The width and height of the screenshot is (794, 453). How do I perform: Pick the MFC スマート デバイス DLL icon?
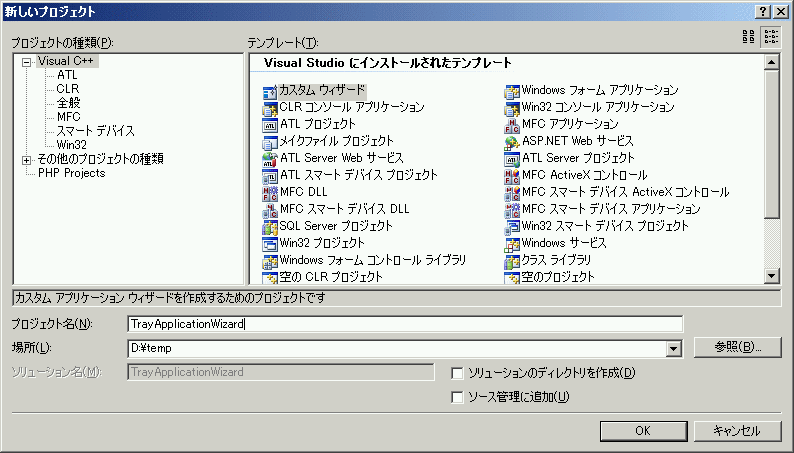click(270, 211)
